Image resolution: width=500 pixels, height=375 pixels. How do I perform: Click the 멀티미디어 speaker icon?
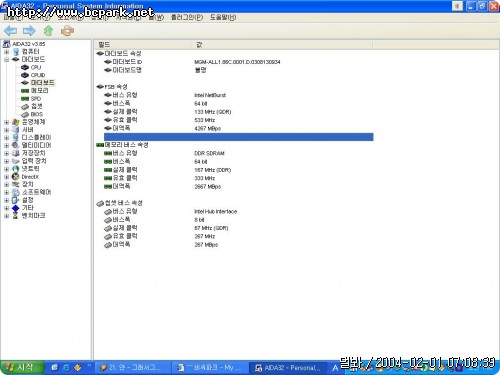pos(16,145)
